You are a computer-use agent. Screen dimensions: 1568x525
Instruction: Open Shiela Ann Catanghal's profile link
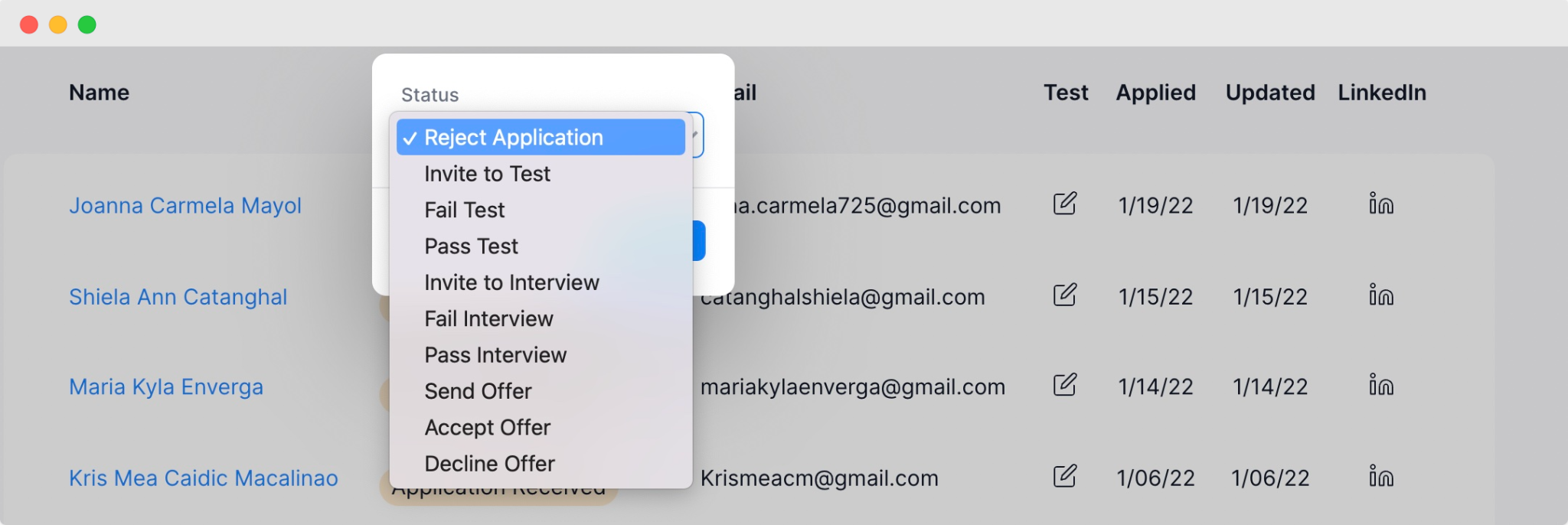coord(178,297)
